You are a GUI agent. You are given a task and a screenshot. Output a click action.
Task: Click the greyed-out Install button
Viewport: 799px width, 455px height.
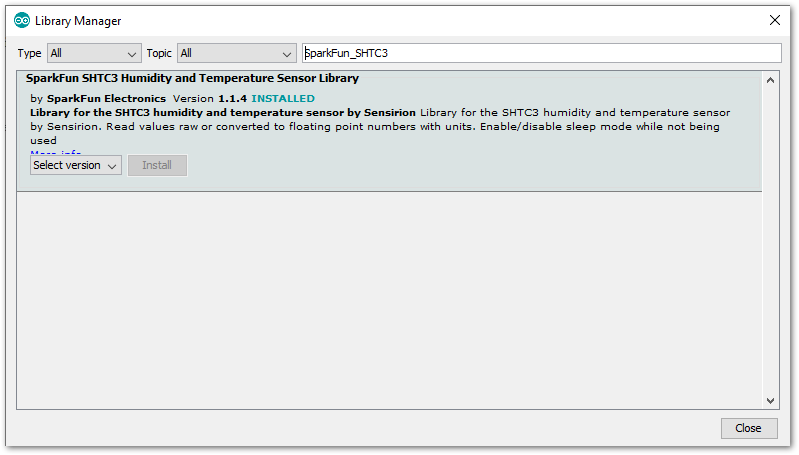(x=157, y=165)
